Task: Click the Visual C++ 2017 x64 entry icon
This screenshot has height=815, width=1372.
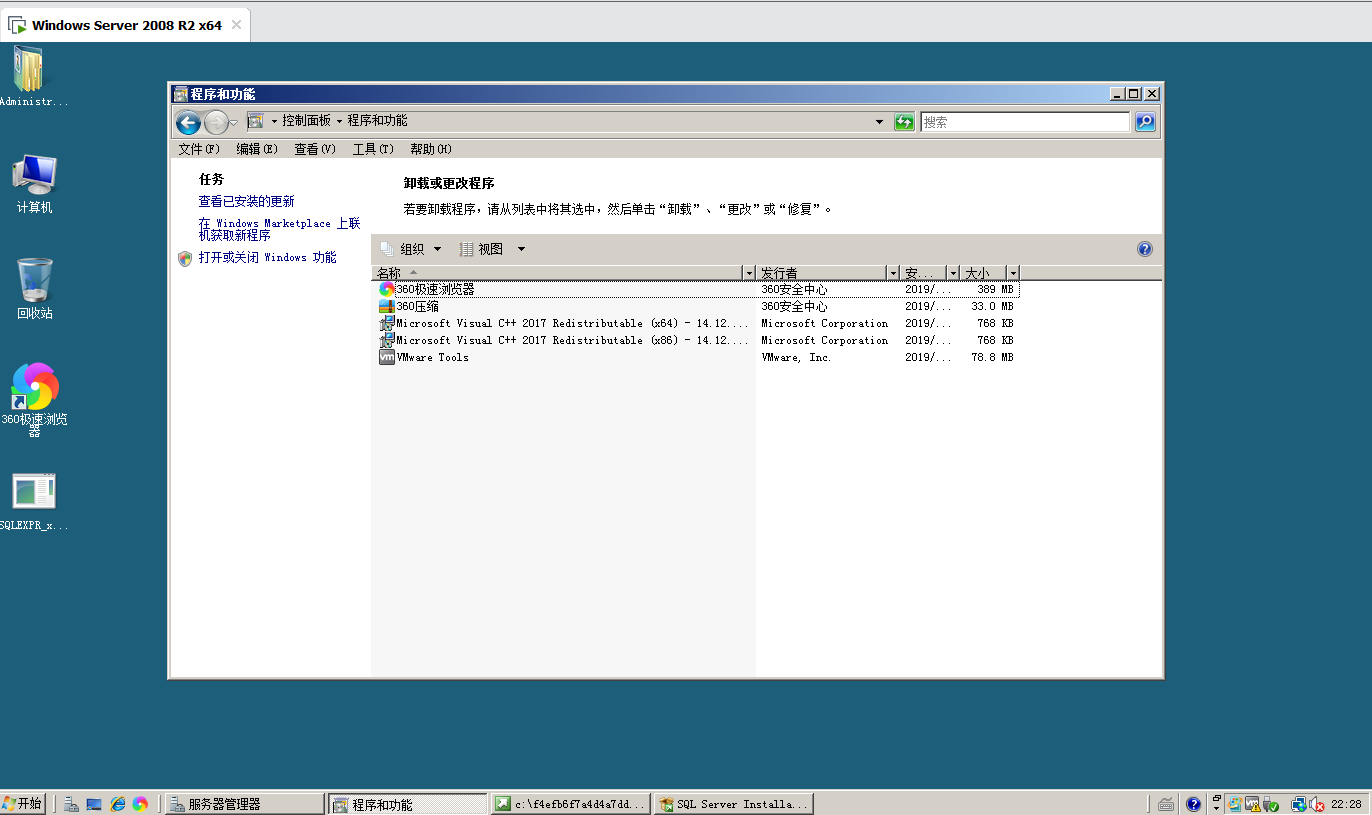Action: point(387,323)
